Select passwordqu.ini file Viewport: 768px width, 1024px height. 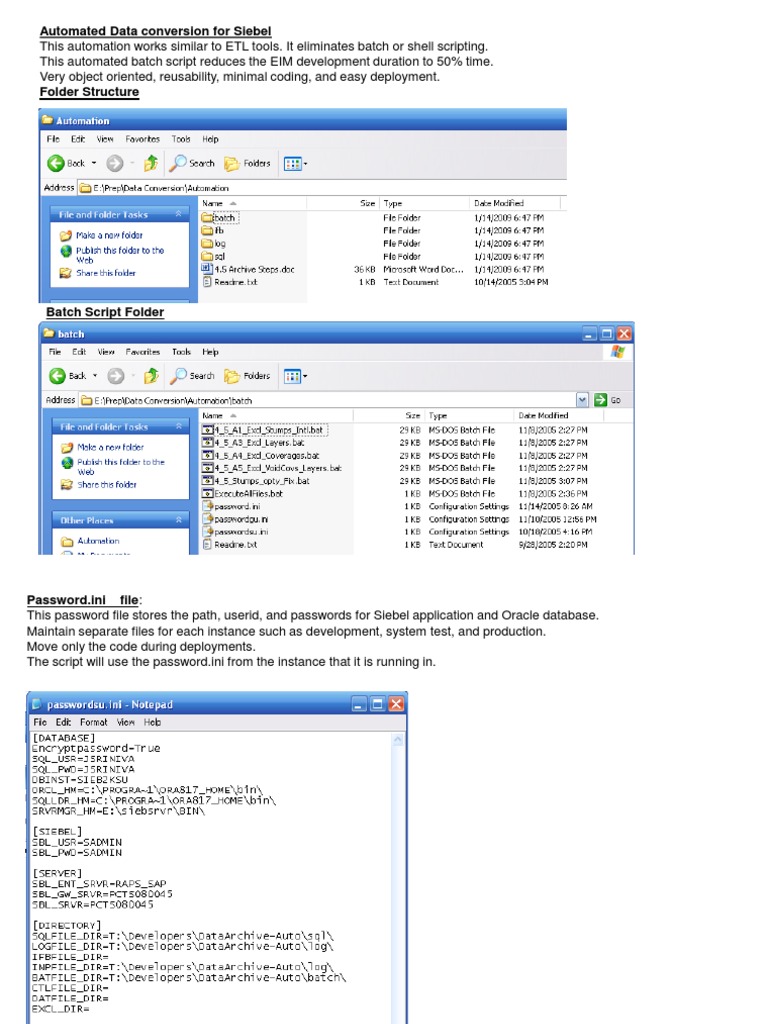click(235, 519)
